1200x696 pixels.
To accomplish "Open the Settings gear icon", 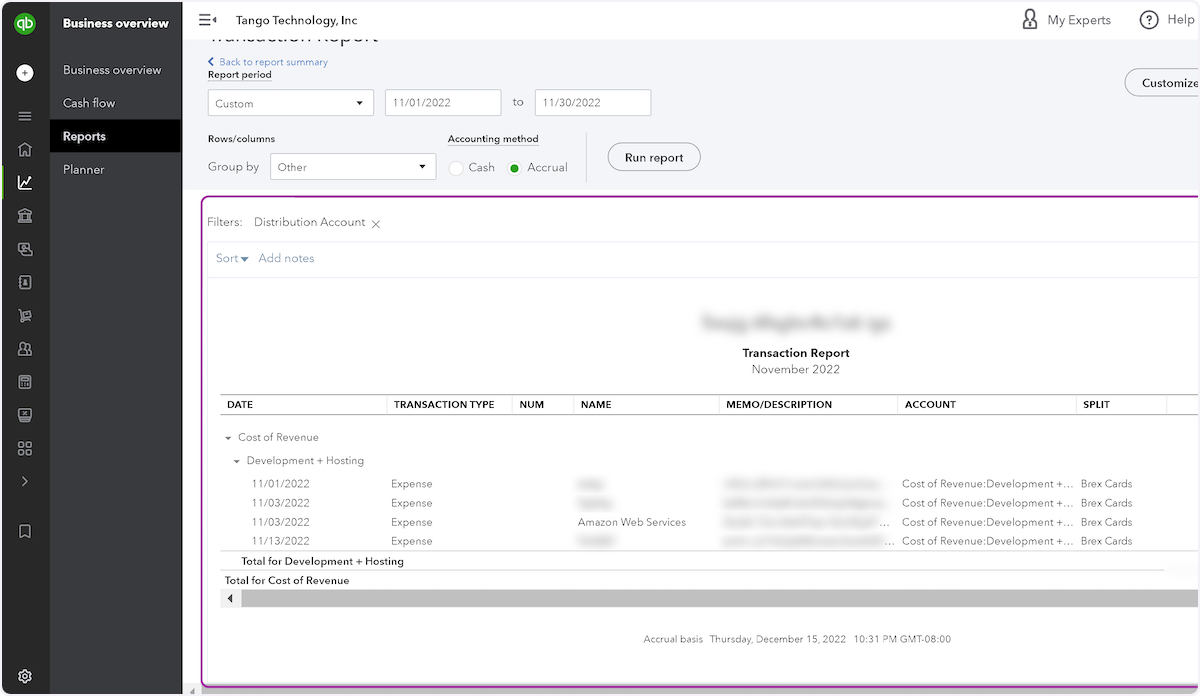I will pos(25,676).
